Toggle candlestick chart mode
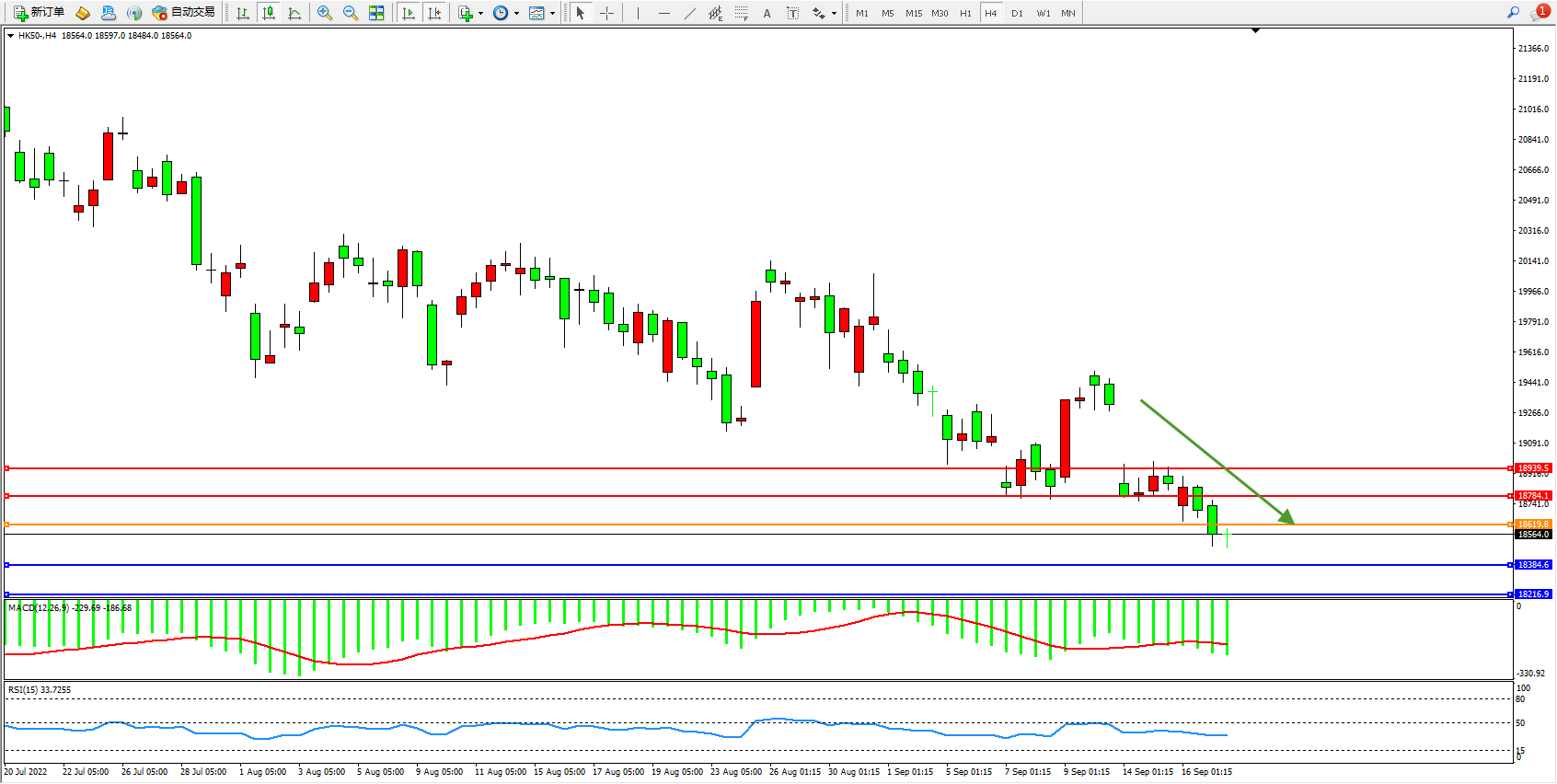 (269, 13)
